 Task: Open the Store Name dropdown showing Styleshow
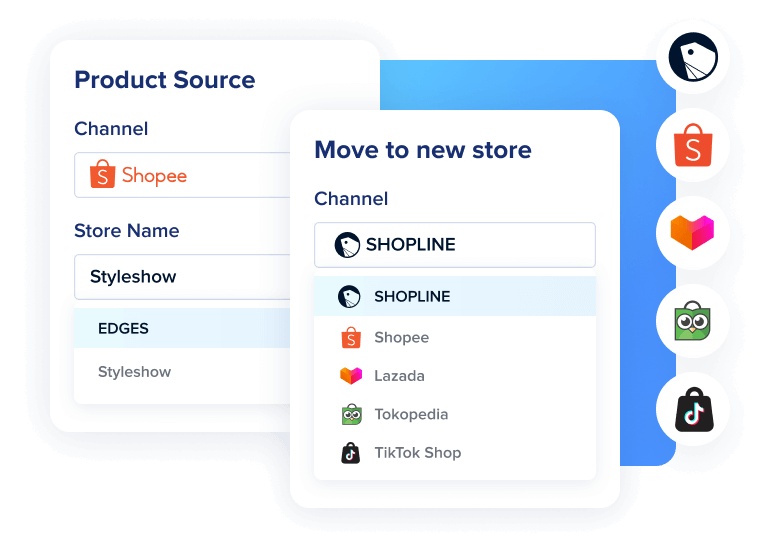tap(182, 277)
